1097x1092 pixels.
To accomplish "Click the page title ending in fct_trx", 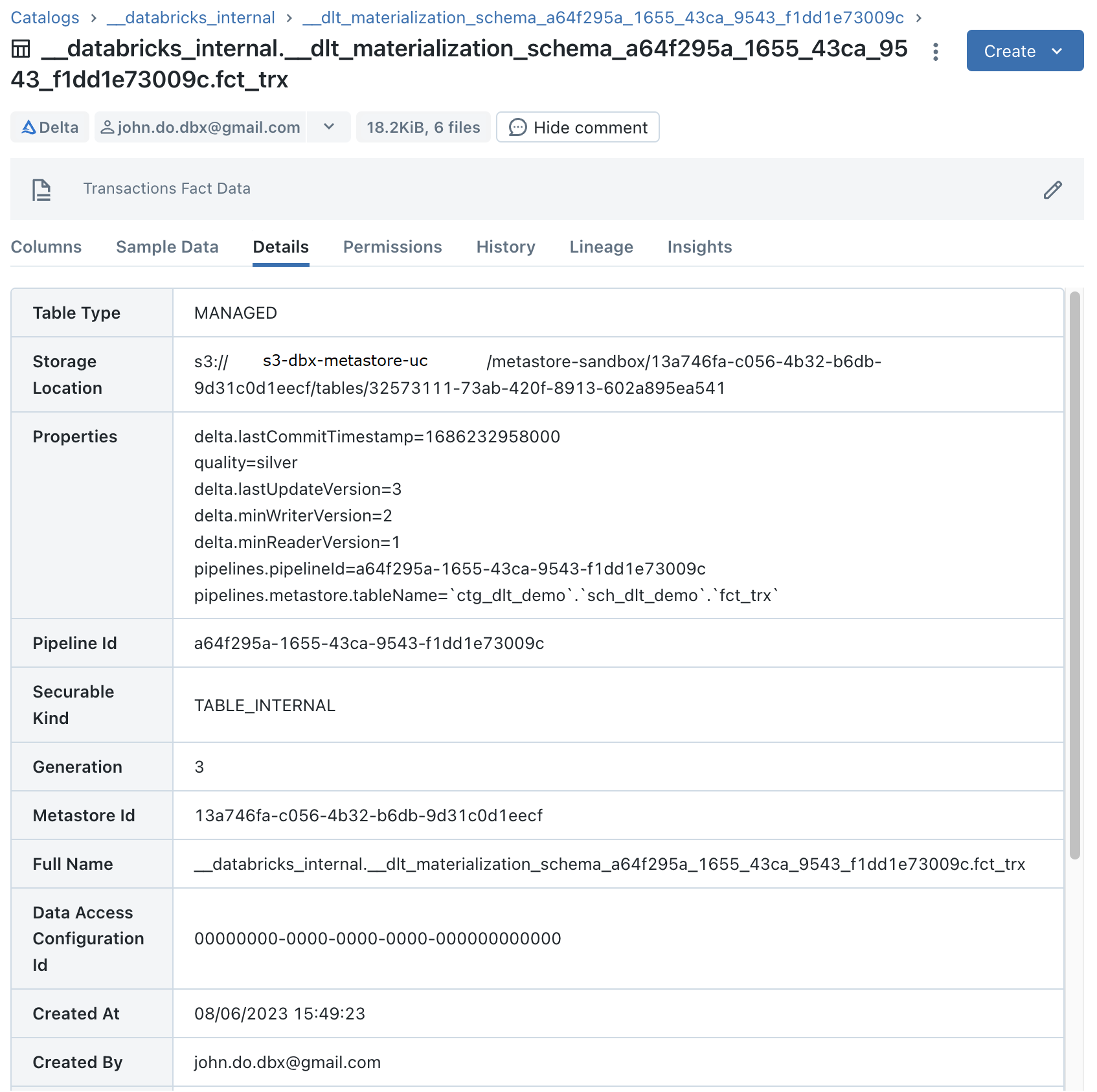I will click(459, 63).
